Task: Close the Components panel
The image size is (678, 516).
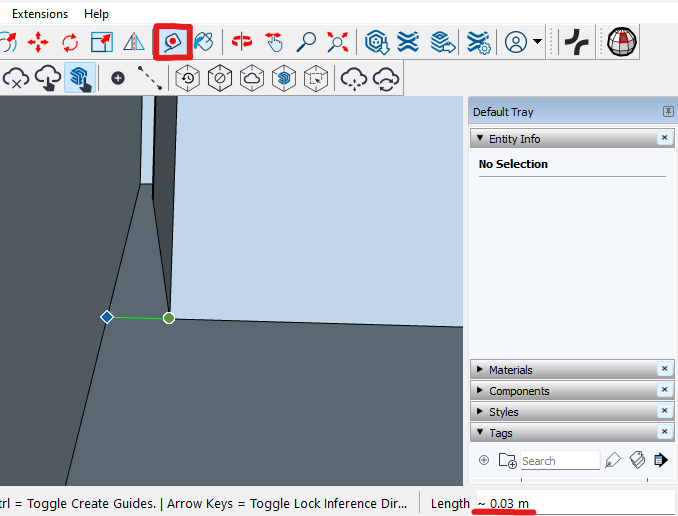Action: [x=664, y=391]
